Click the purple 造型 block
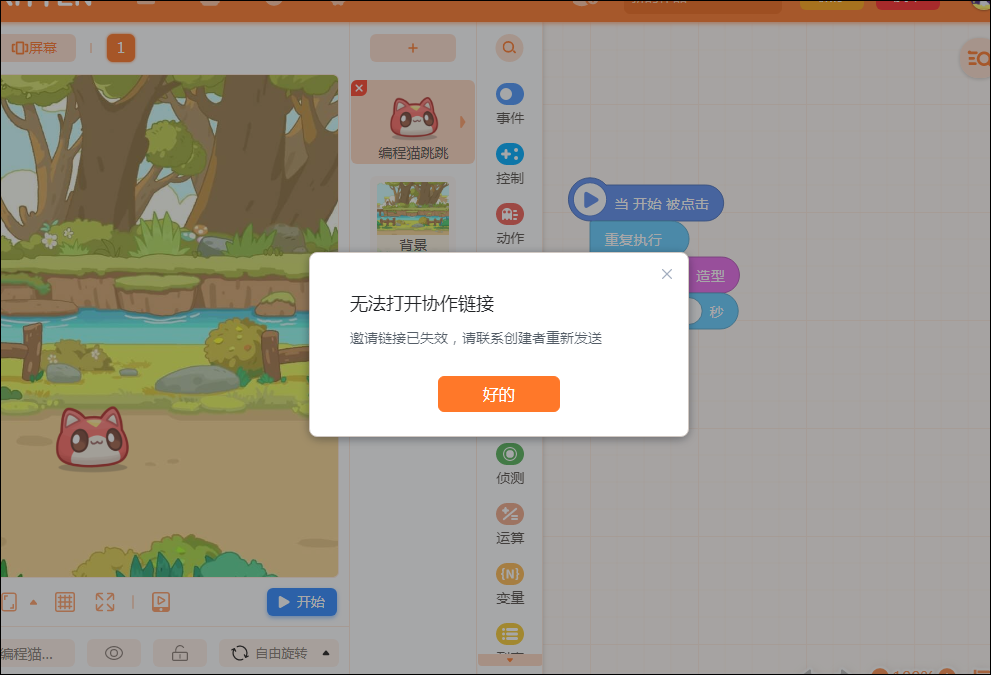 713,276
